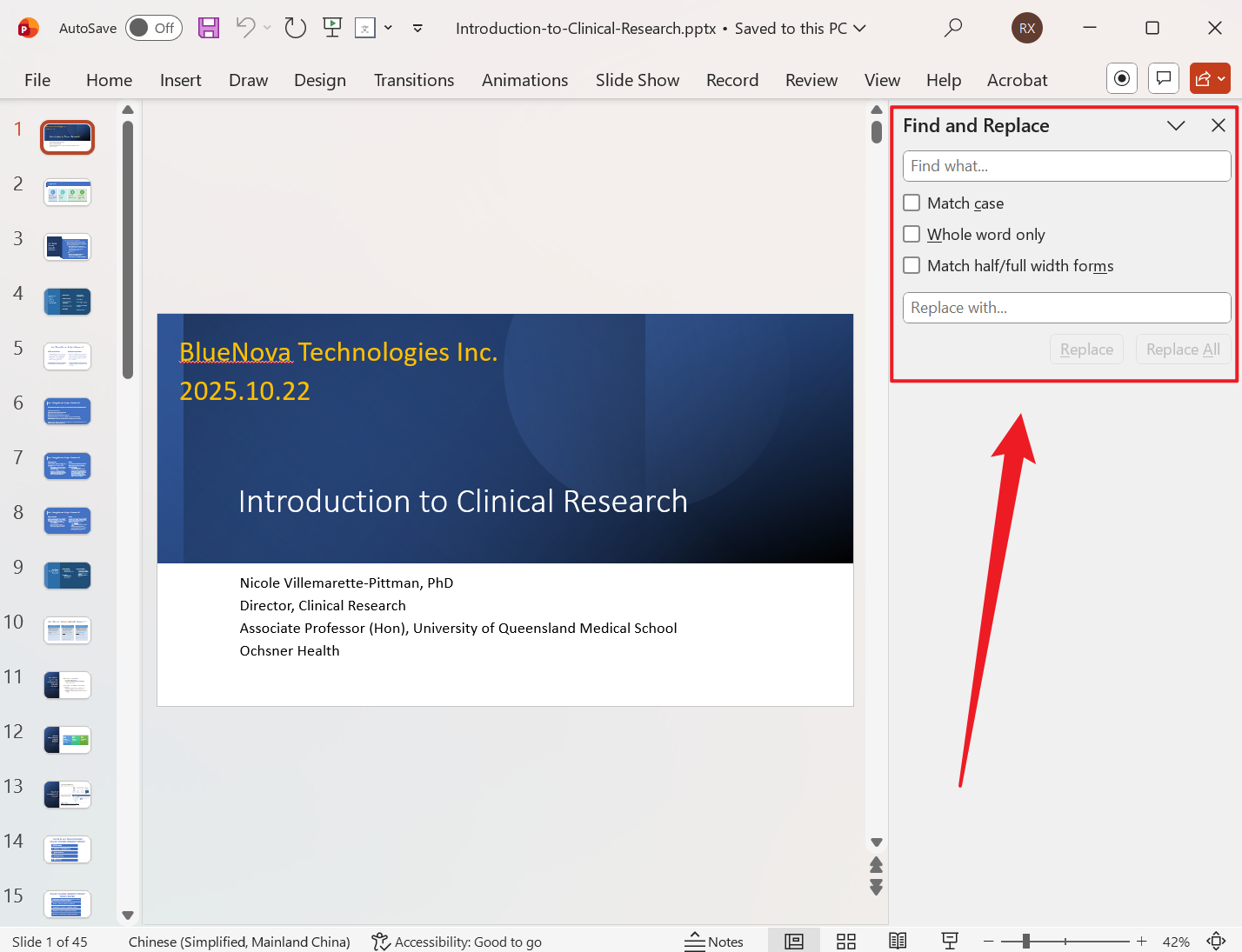This screenshot has width=1242, height=952.
Task: Expand the Customize Quick Access Toolbar menu
Action: coord(417,28)
